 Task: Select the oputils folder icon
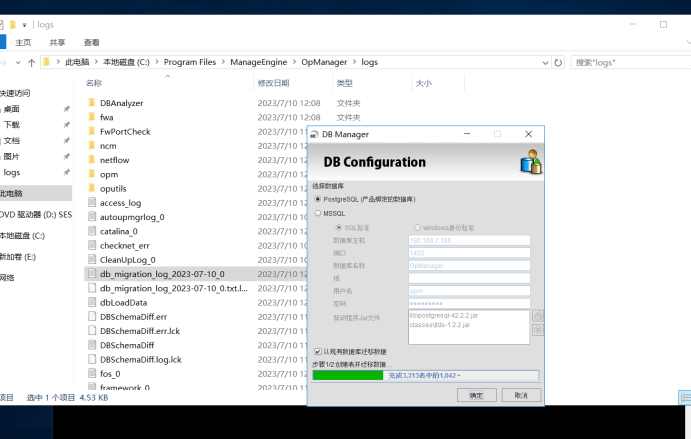(x=92, y=188)
